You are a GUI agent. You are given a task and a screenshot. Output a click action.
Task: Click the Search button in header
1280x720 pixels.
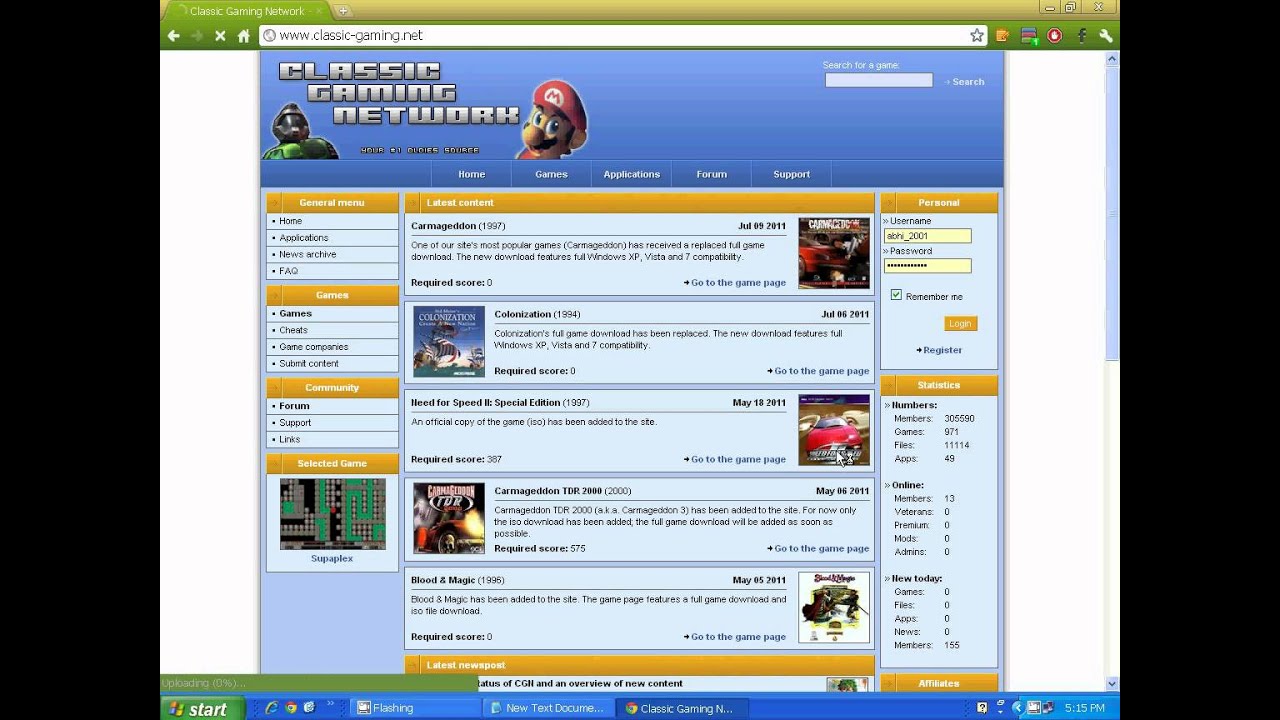[x=966, y=82]
